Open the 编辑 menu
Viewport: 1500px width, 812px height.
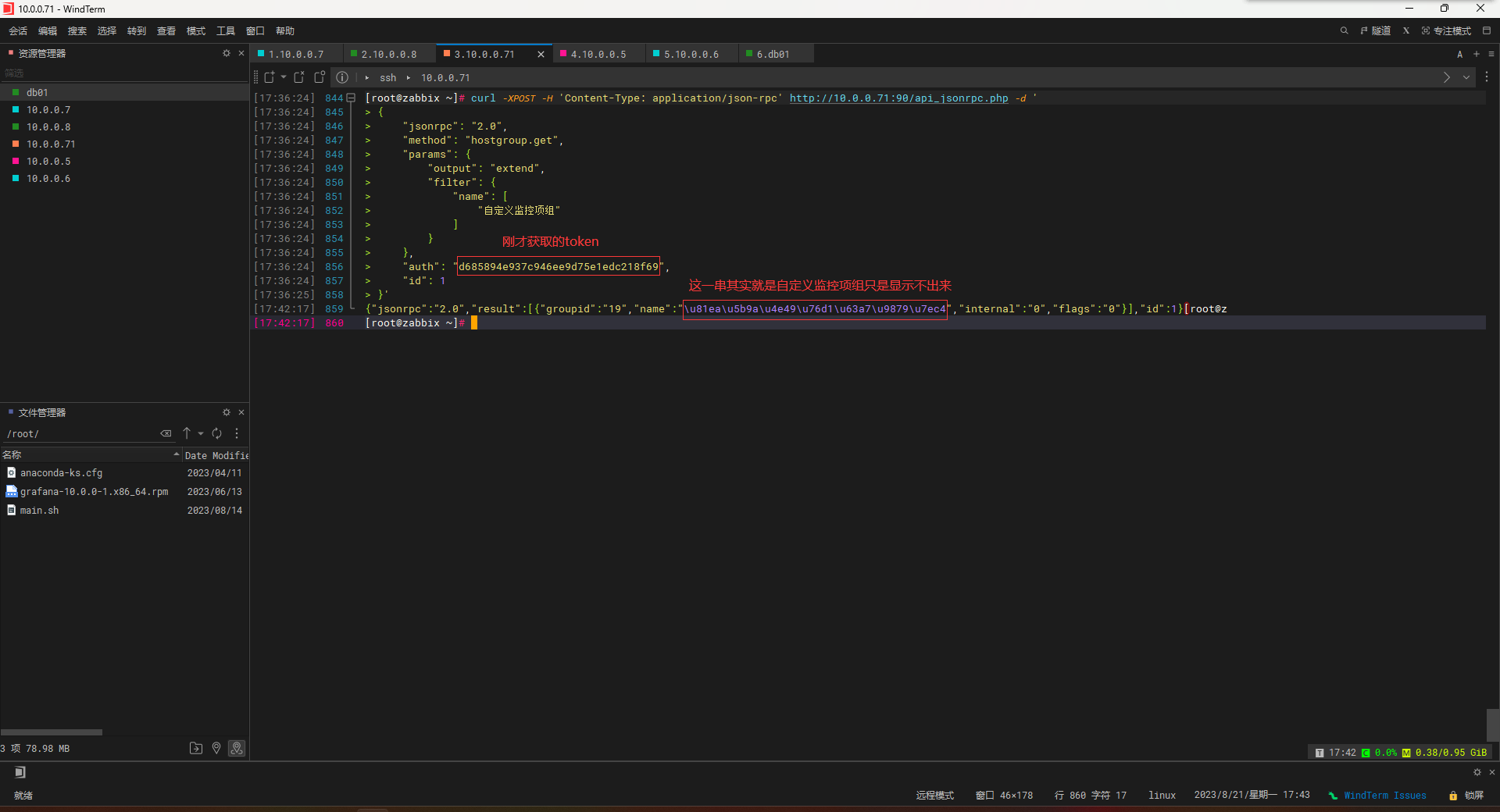(48, 30)
